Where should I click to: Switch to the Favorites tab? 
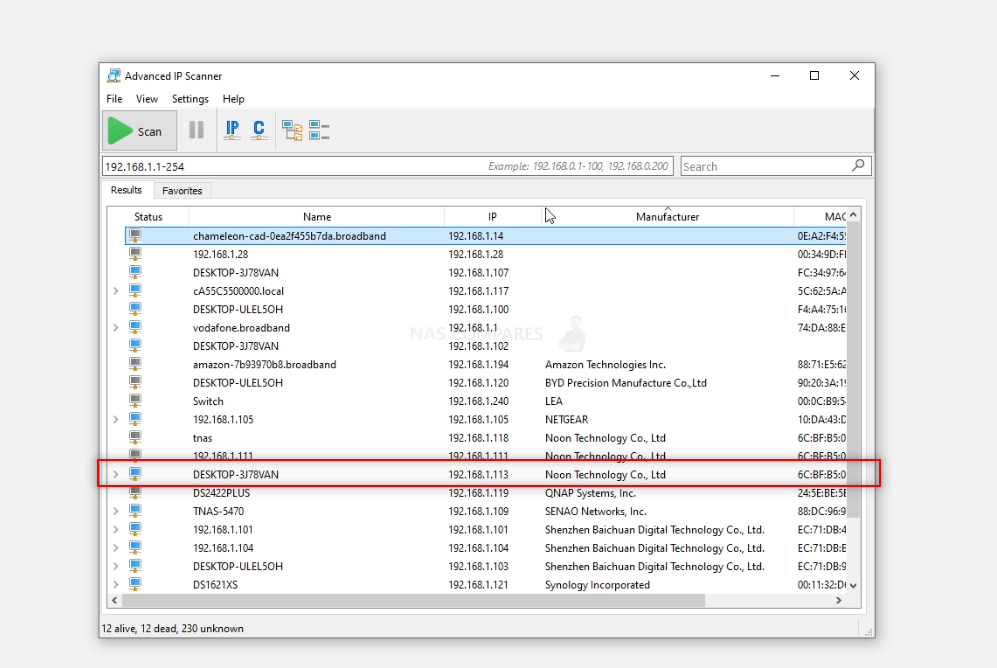click(x=182, y=191)
